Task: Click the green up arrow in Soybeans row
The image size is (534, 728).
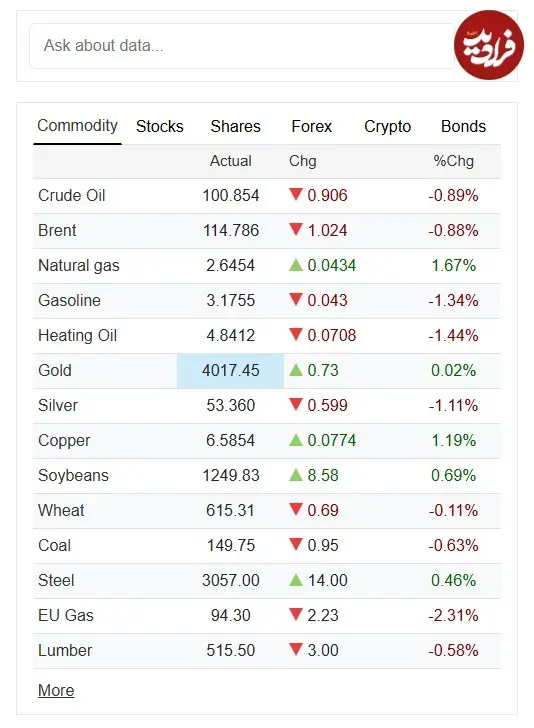Action: click(295, 475)
